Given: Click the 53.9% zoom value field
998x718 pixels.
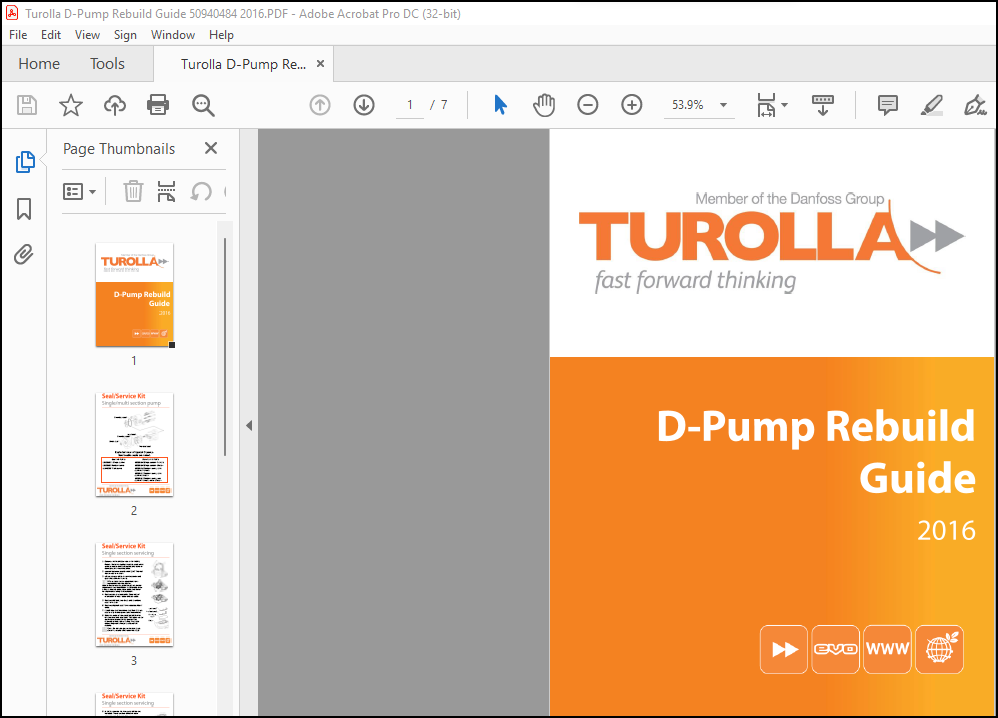Looking at the screenshot, I should 687,105.
